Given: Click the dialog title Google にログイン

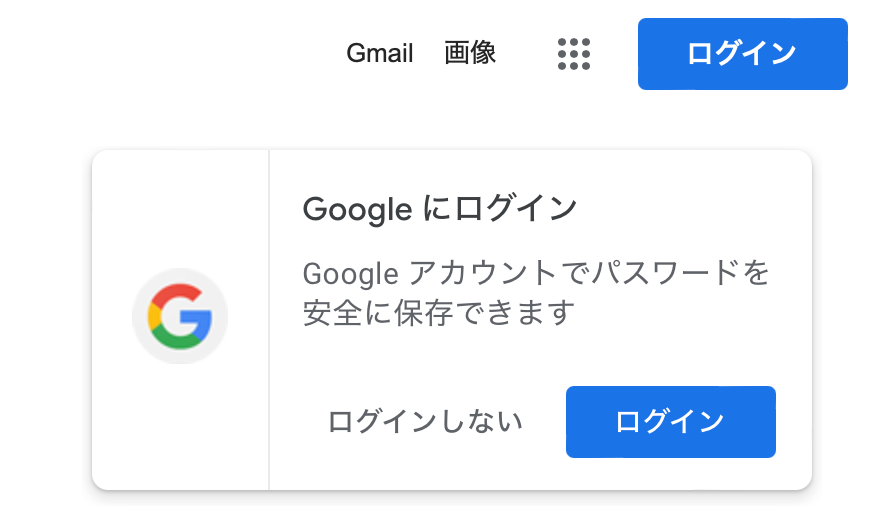Looking at the screenshot, I should [x=440, y=210].
